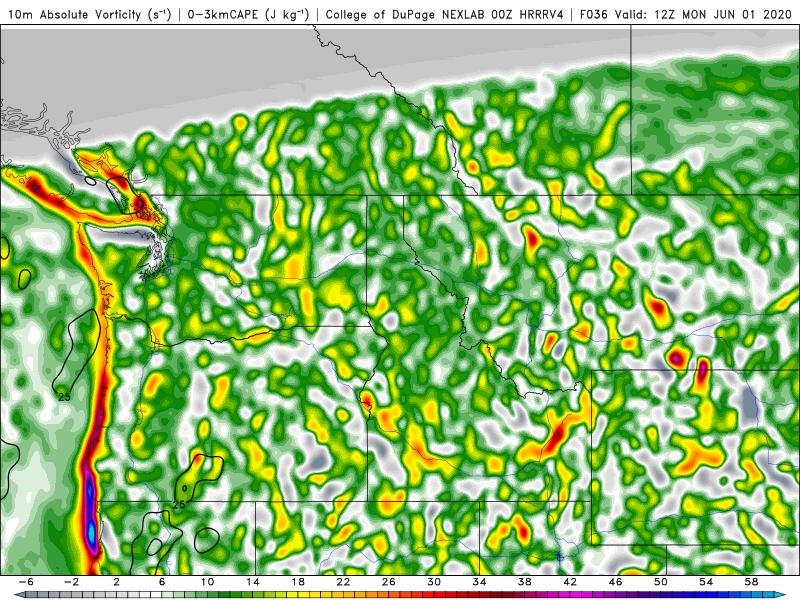Screen dimensions: 800x600
Task: Click the "14" color scale label
Action: (253, 582)
